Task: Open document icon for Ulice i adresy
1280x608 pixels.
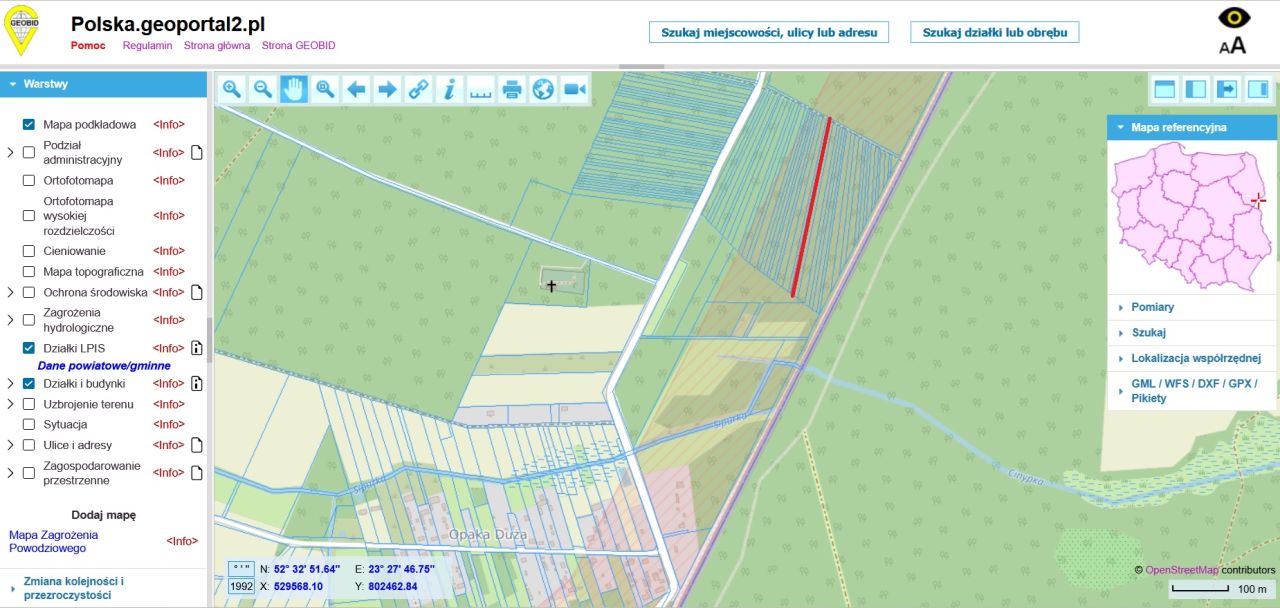Action: [x=197, y=445]
